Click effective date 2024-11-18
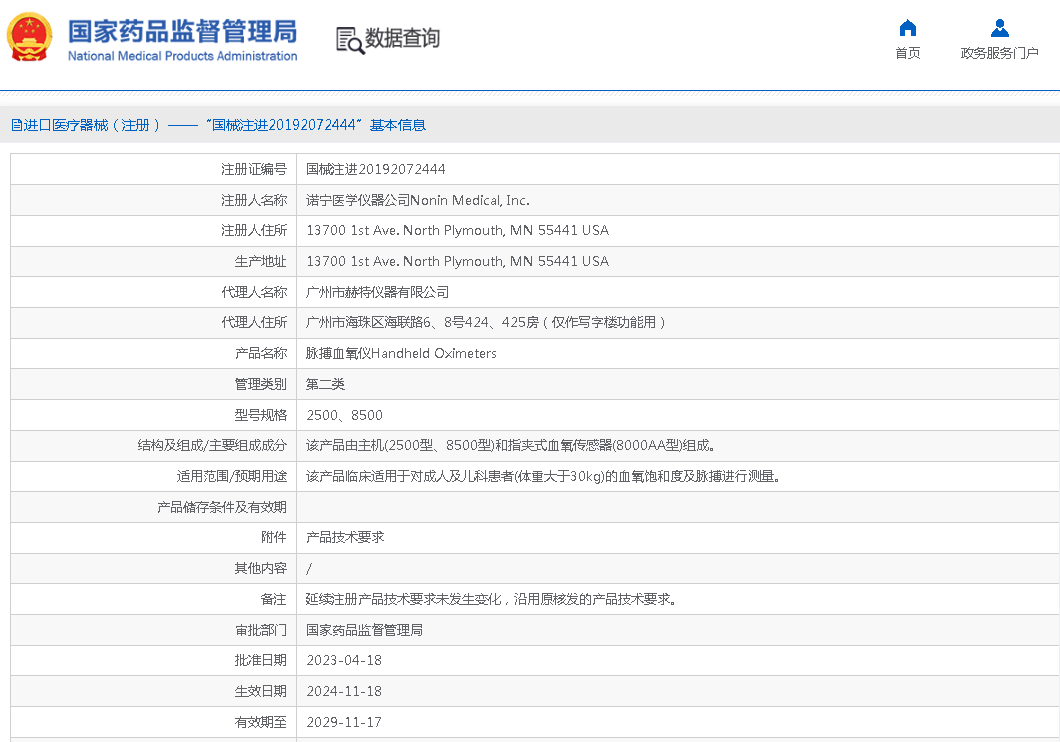The image size is (1060, 742). point(344,691)
